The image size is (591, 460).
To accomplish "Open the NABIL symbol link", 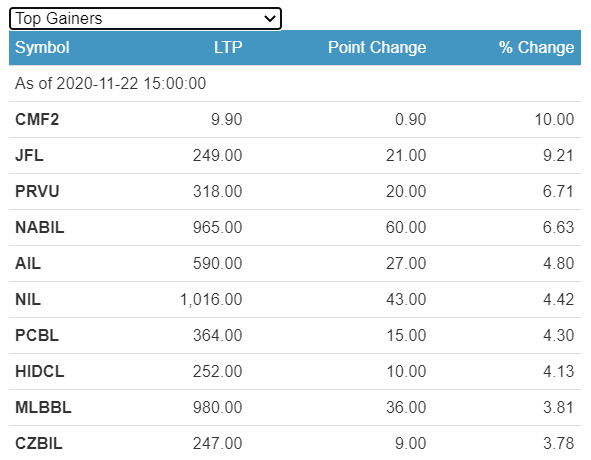I will point(40,227).
